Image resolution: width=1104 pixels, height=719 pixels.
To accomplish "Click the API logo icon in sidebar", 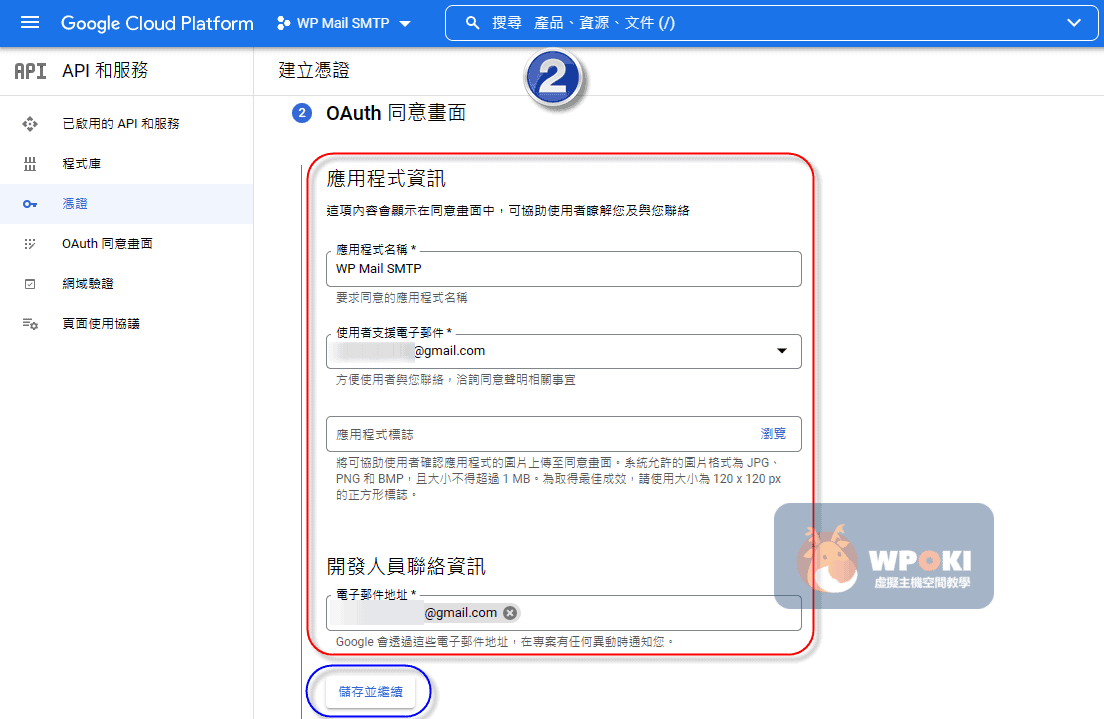I will coord(30,71).
